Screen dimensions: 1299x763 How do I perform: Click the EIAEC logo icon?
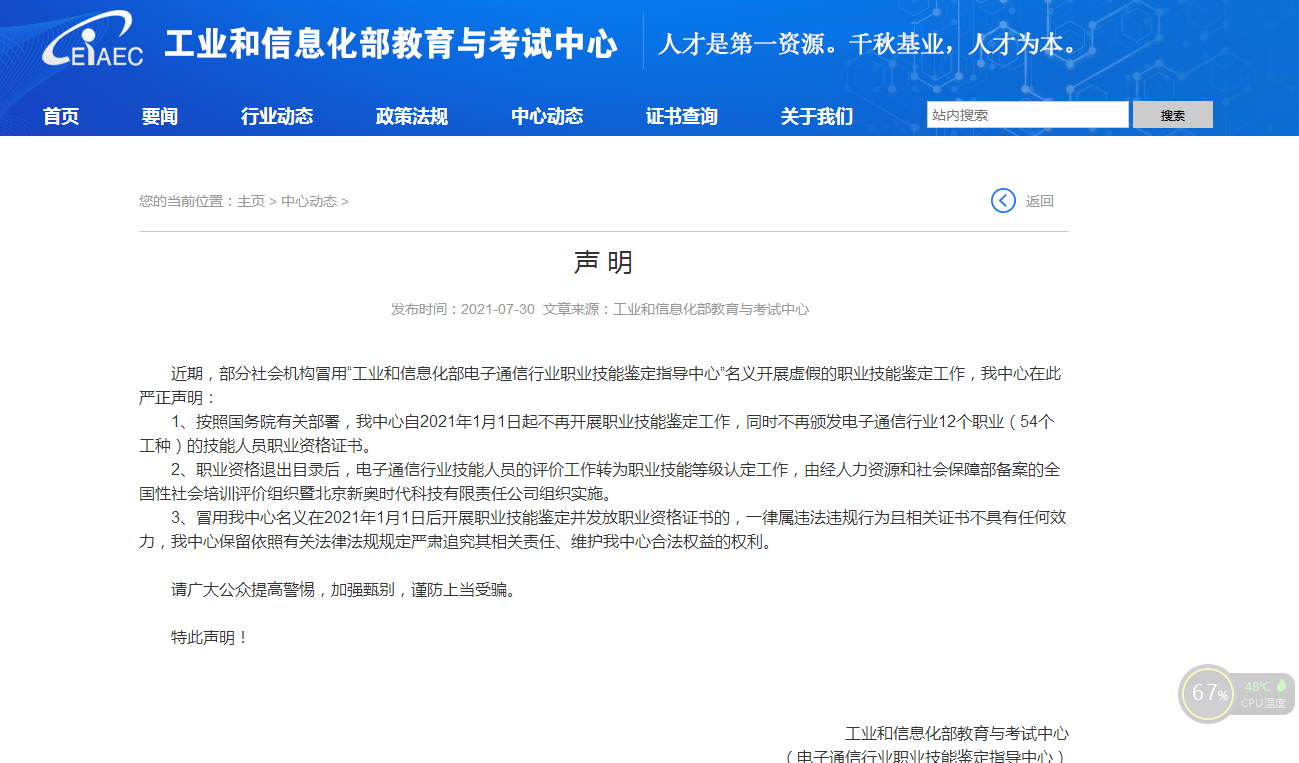click(93, 40)
